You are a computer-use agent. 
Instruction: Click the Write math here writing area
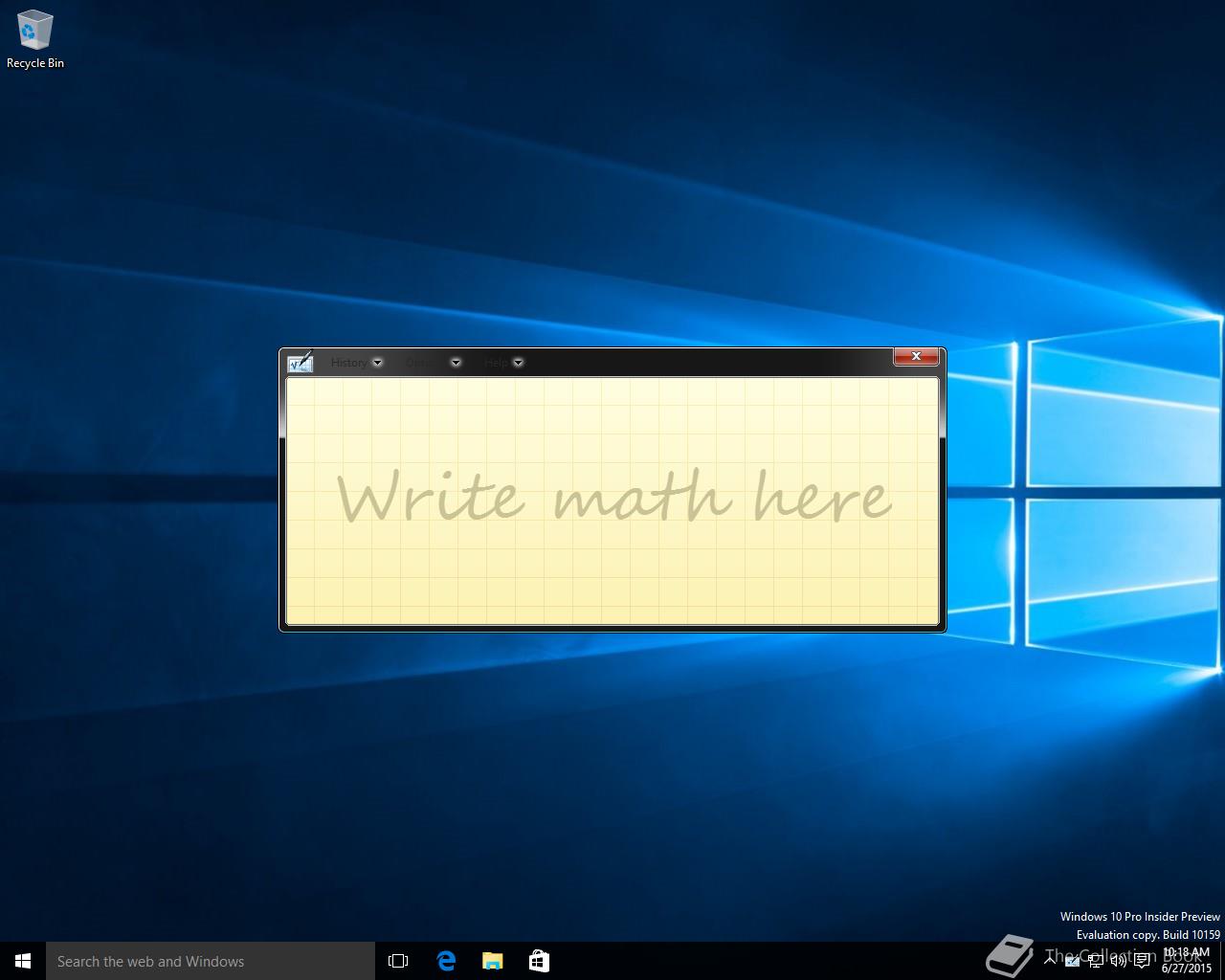[612, 501]
